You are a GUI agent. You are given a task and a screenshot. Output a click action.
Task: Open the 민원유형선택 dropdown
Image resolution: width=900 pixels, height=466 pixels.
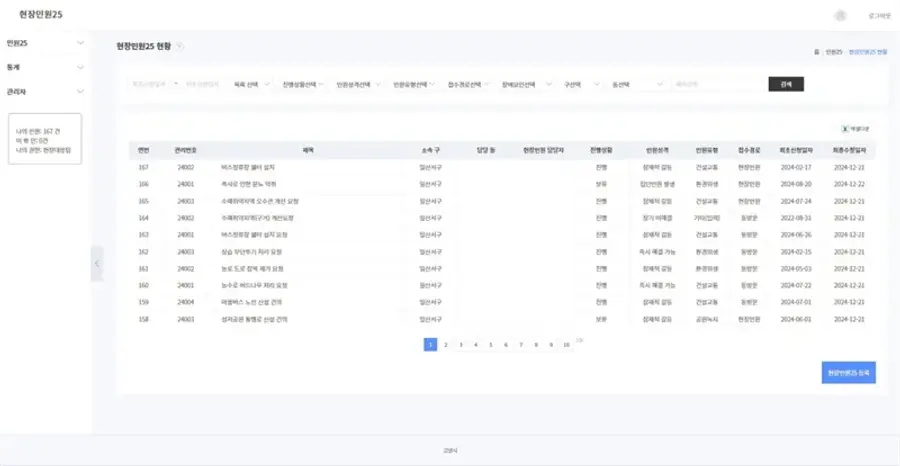[x=414, y=84]
